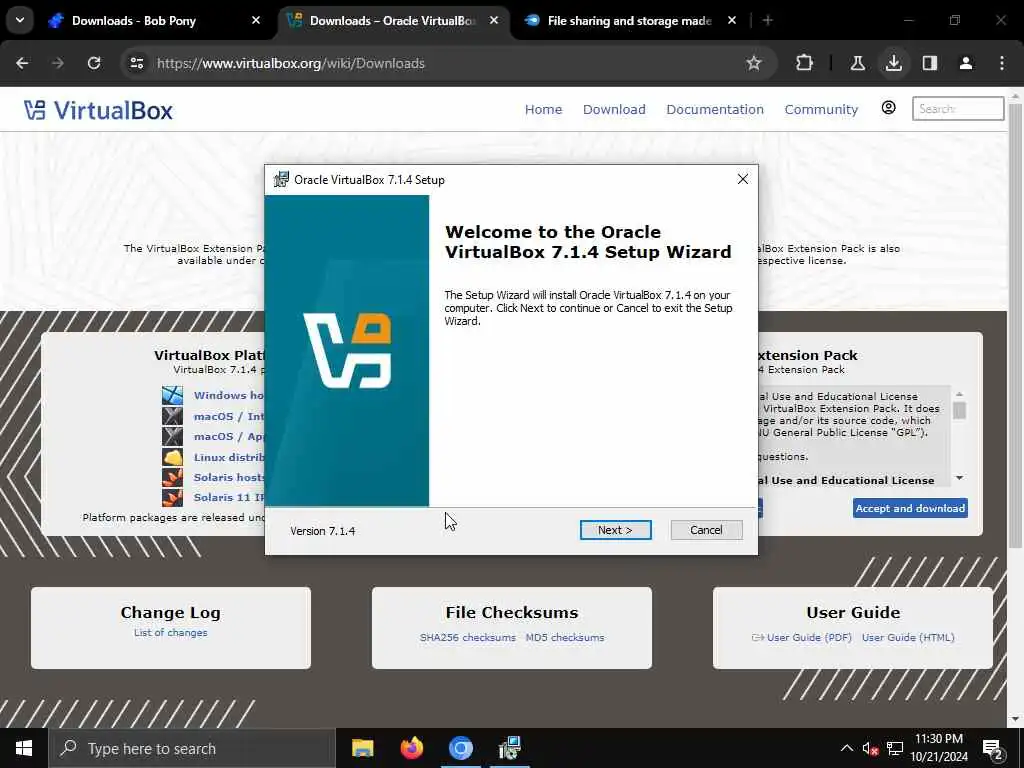Image resolution: width=1024 pixels, height=768 pixels.
Task: Open the browser extensions puzzle icon
Action: (805, 63)
